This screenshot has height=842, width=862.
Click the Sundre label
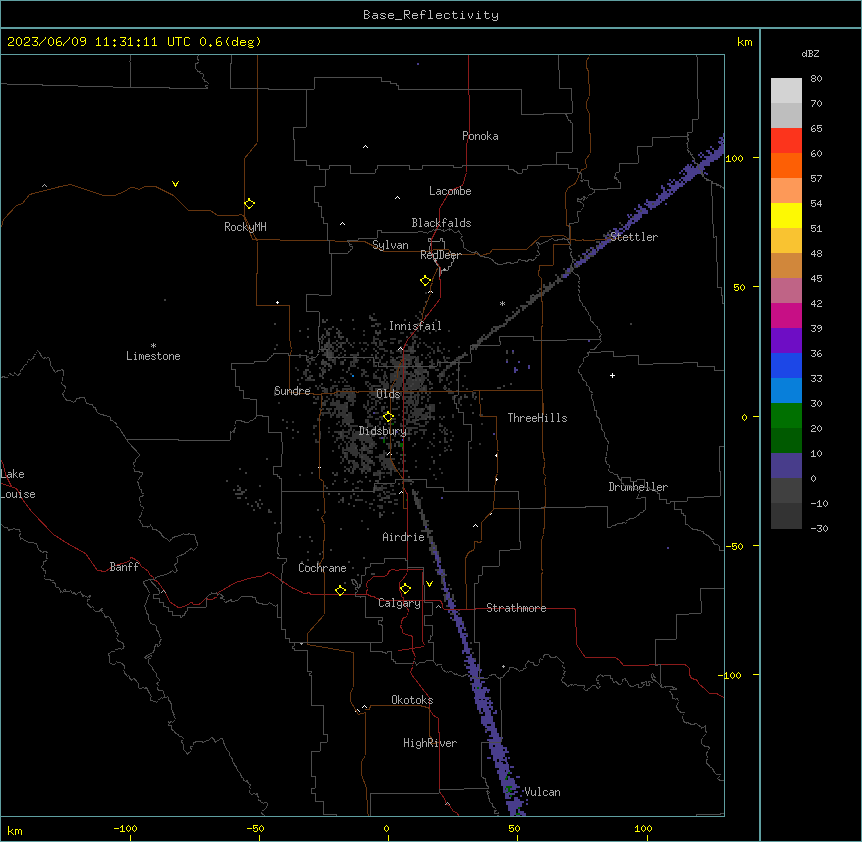[292, 391]
